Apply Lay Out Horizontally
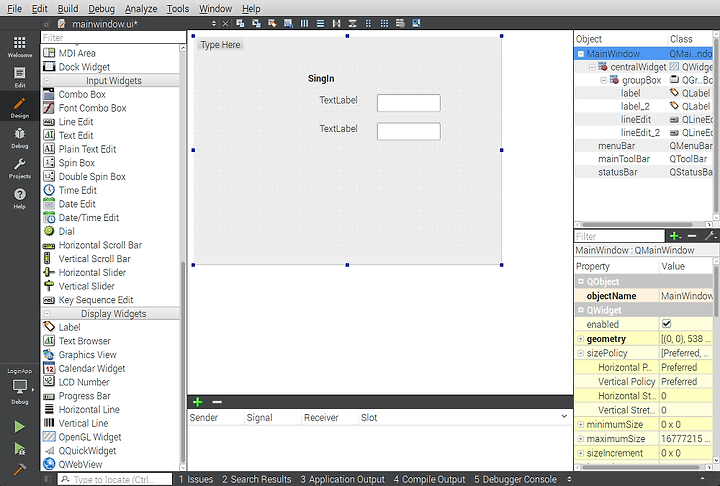Screen dimensions: 720x486 point(304,23)
